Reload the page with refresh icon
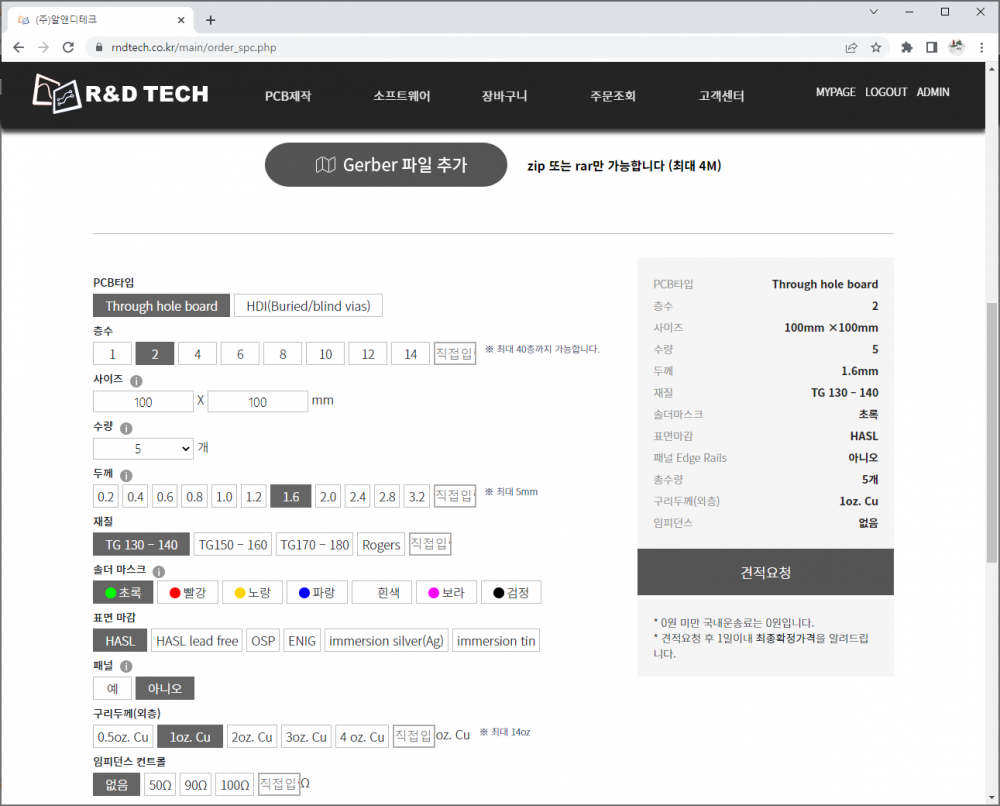1000x806 pixels. [x=68, y=47]
